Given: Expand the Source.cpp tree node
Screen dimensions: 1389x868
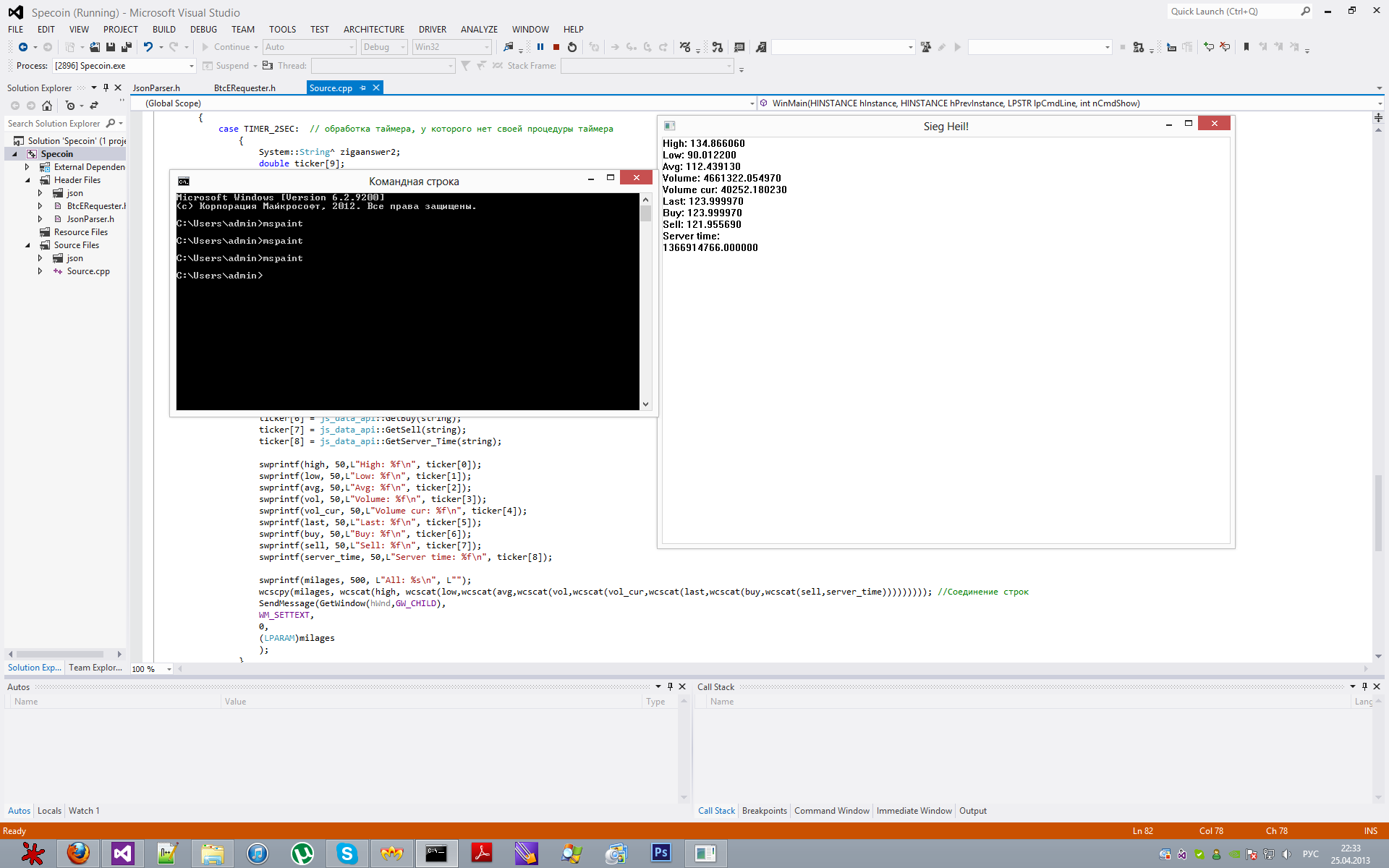Looking at the screenshot, I should click(x=41, y=271).
